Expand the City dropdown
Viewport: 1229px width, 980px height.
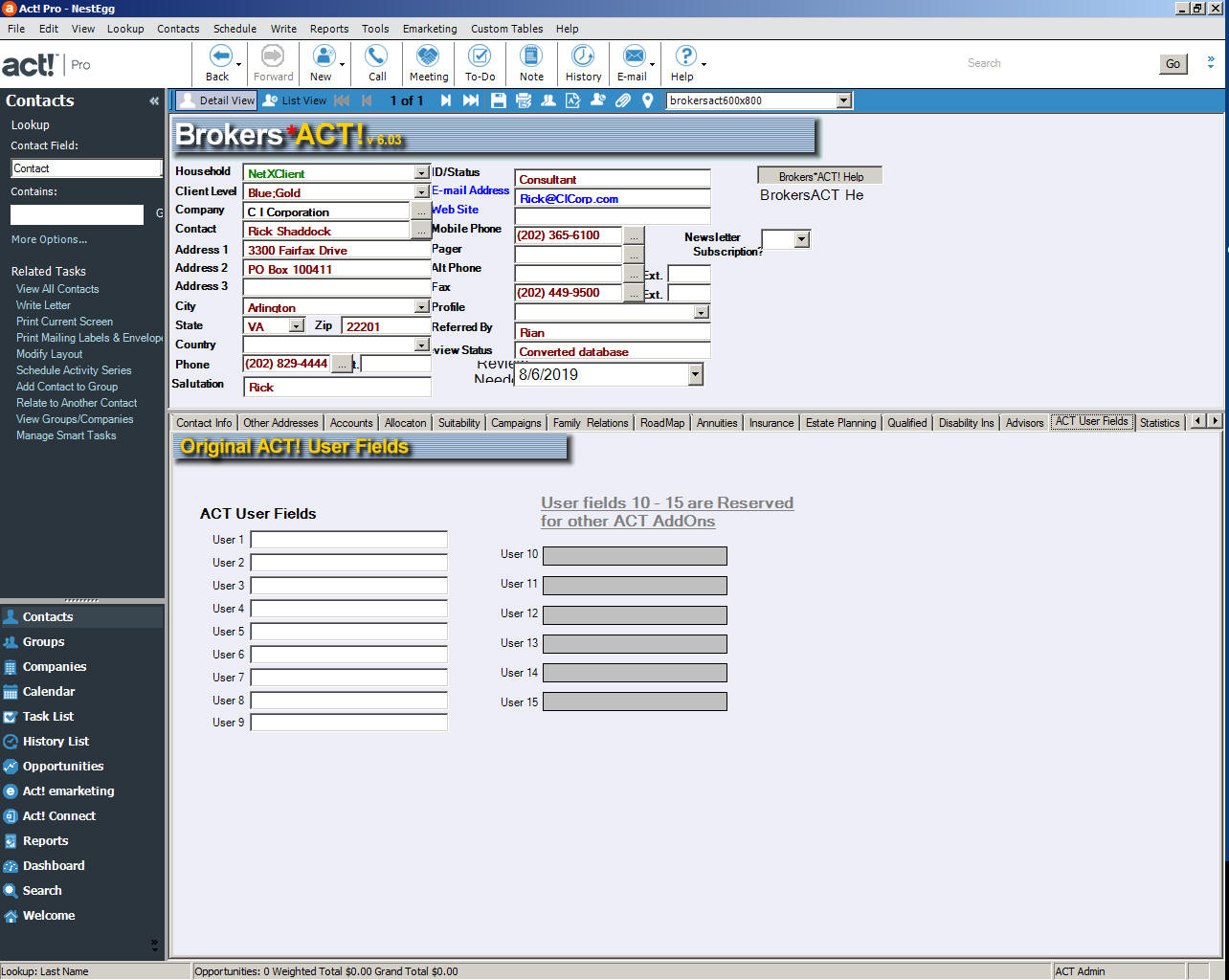[421, 307]
